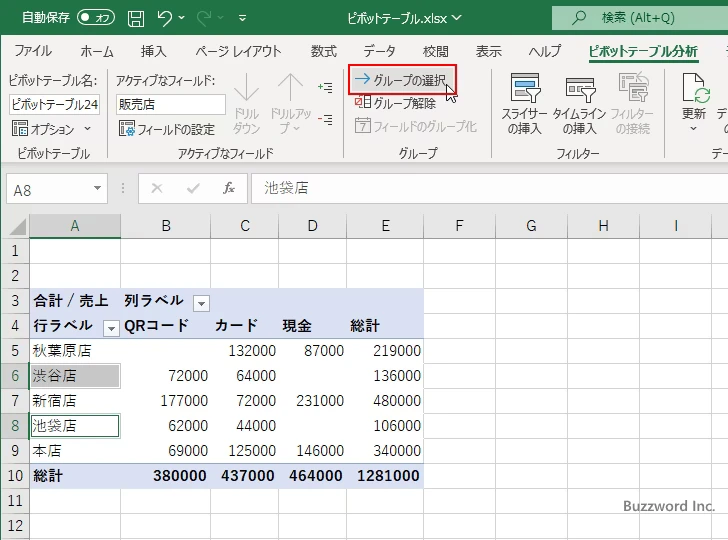Click the Undo arrow icon

click(164, 18)
